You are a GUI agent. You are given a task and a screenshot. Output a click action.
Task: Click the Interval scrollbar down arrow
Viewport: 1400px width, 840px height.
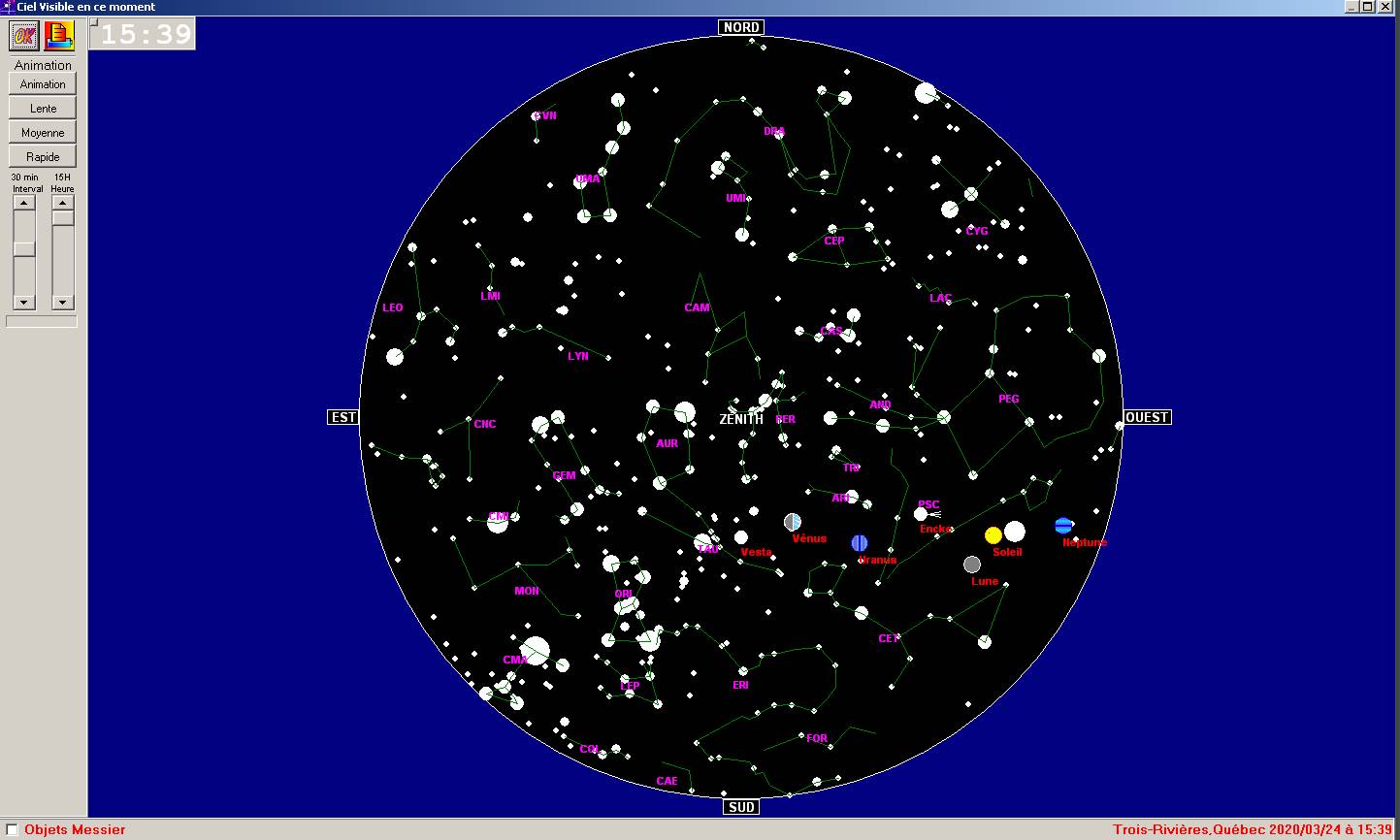24,302
